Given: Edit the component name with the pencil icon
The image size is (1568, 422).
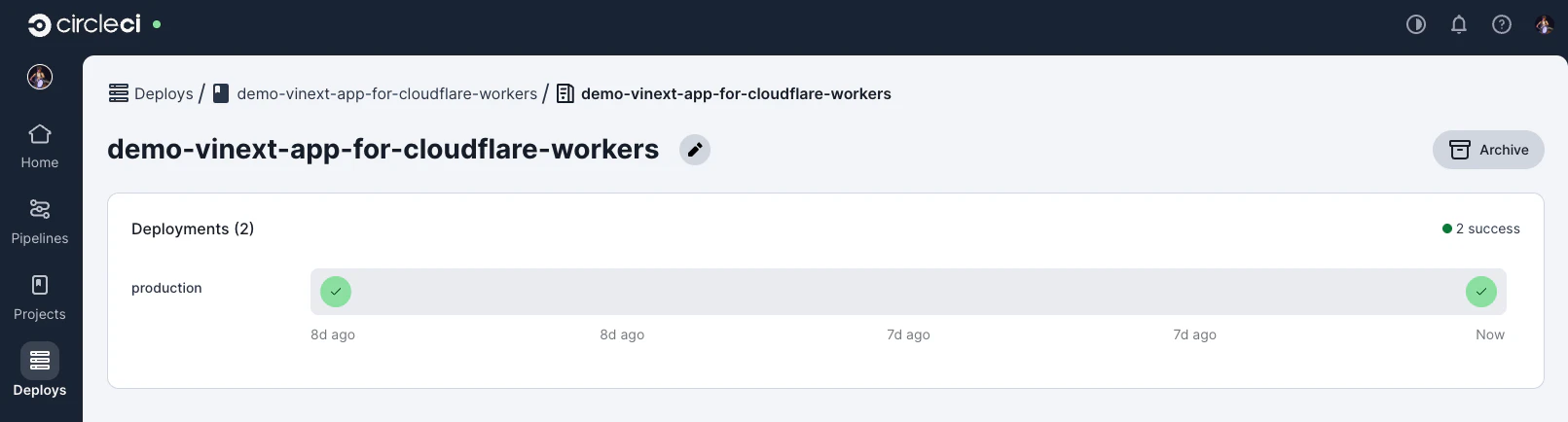Looking at the screenshot, I should click(x=695, y=150).
